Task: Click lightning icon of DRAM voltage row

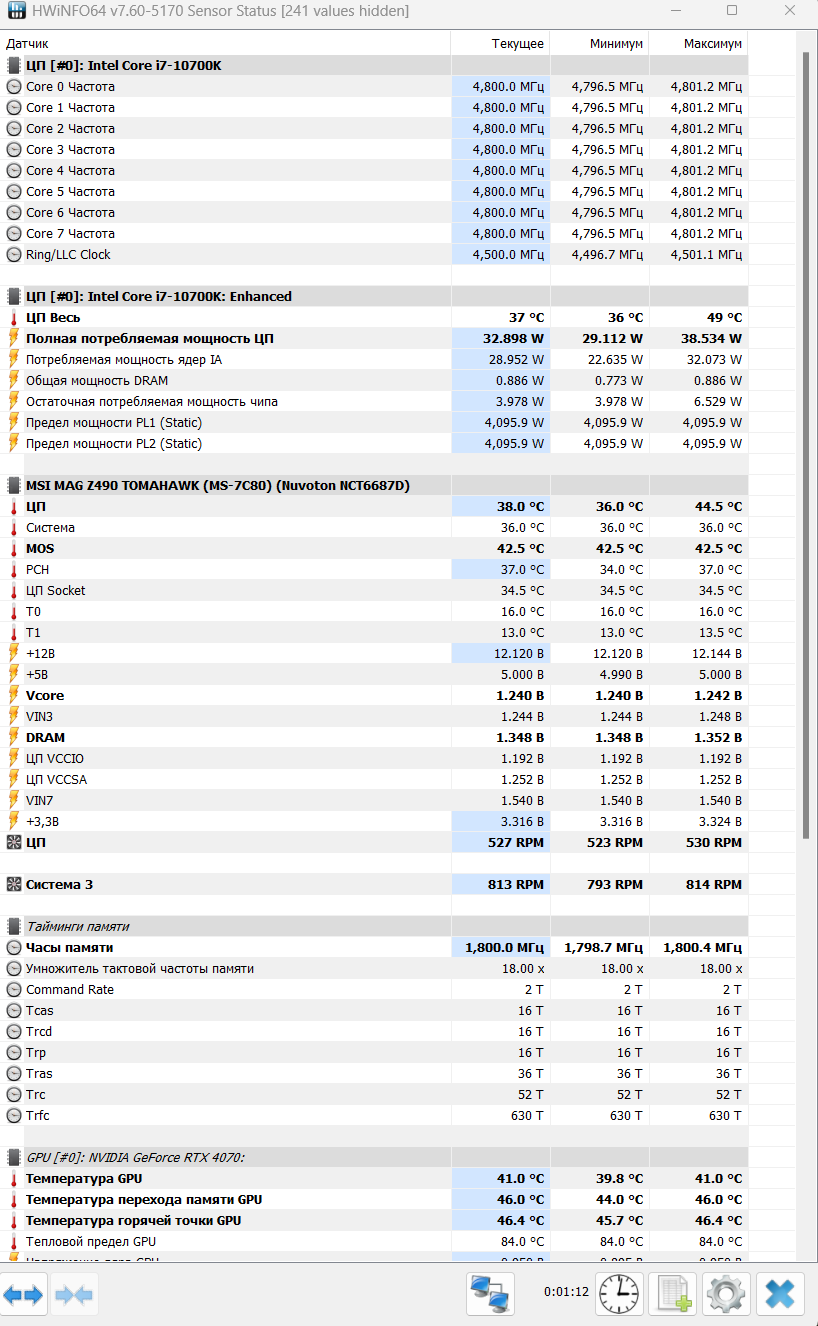Action: coord(14,737)
